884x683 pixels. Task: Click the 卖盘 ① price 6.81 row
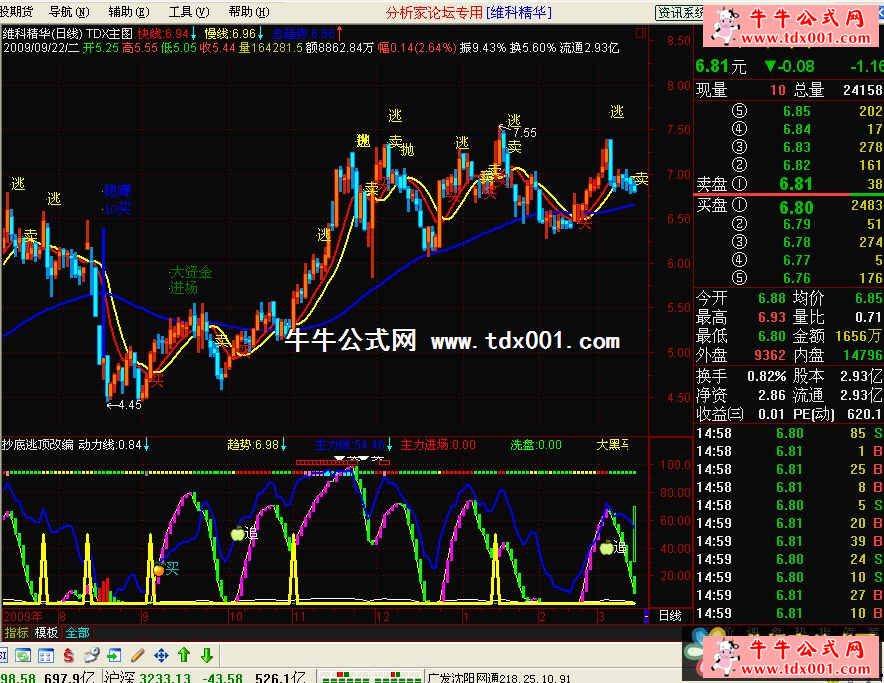789,184
